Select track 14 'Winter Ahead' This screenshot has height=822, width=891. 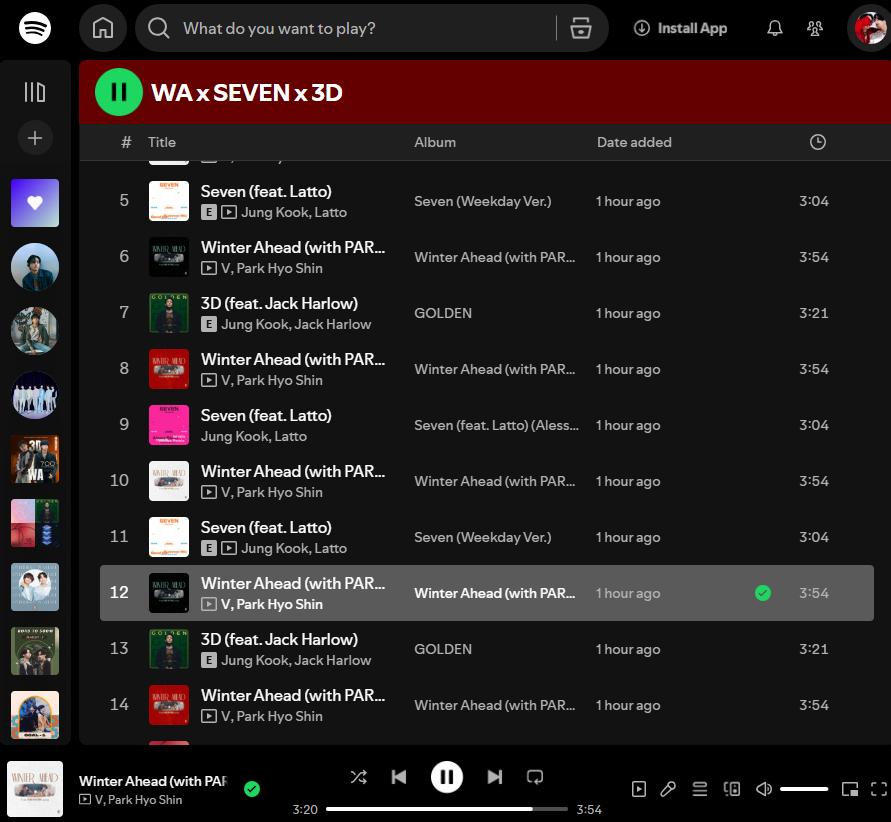[486, 704]
